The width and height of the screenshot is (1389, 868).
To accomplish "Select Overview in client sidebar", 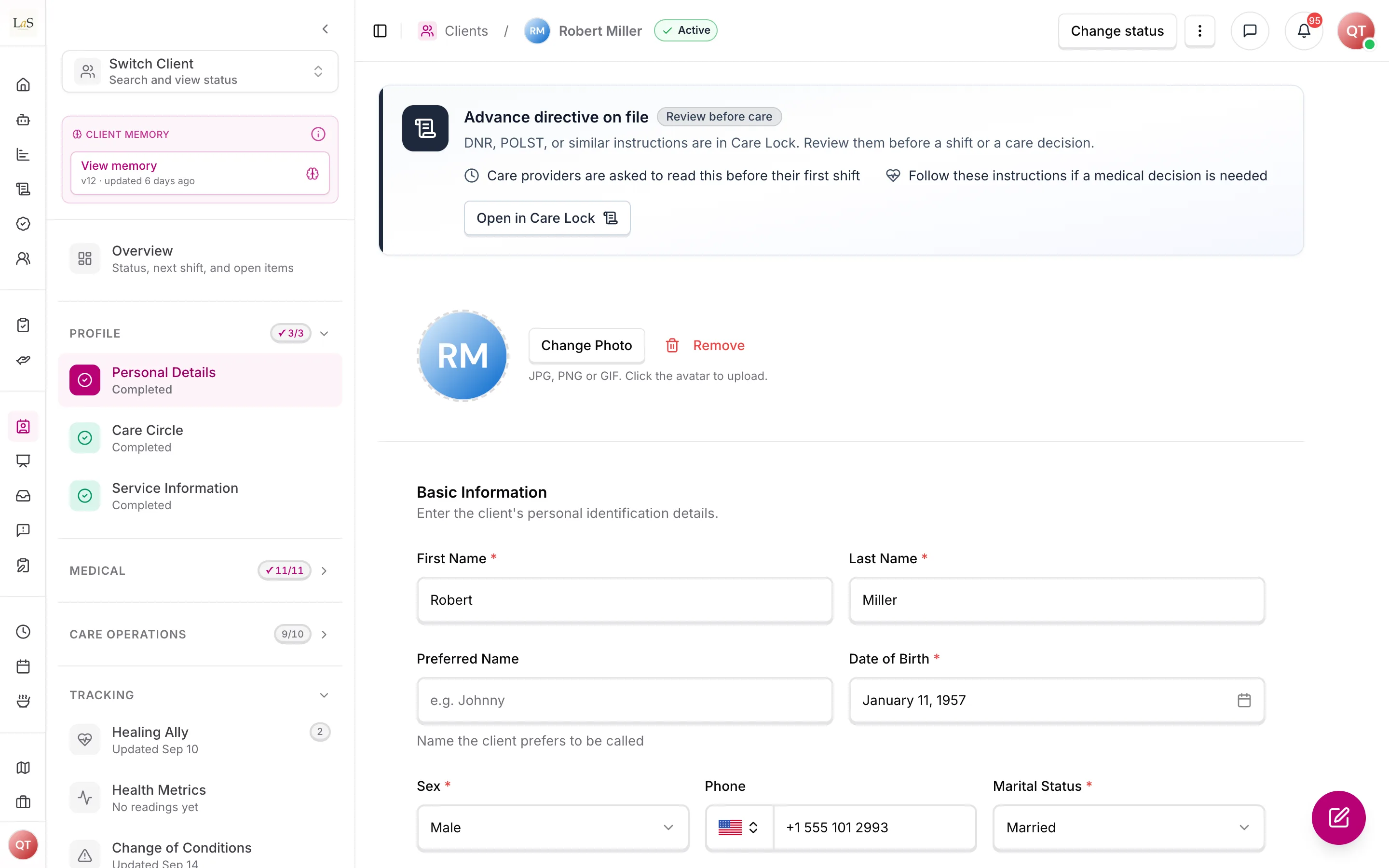I will [x=200, y=259].
